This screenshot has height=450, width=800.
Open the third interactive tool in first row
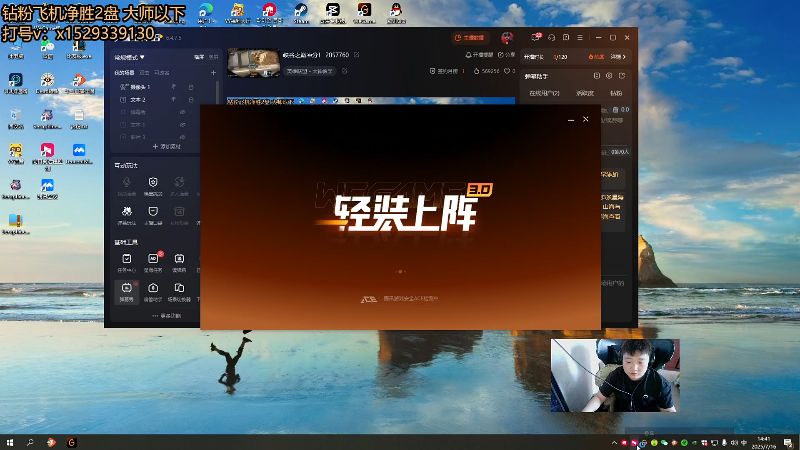(x=179, y=186)
